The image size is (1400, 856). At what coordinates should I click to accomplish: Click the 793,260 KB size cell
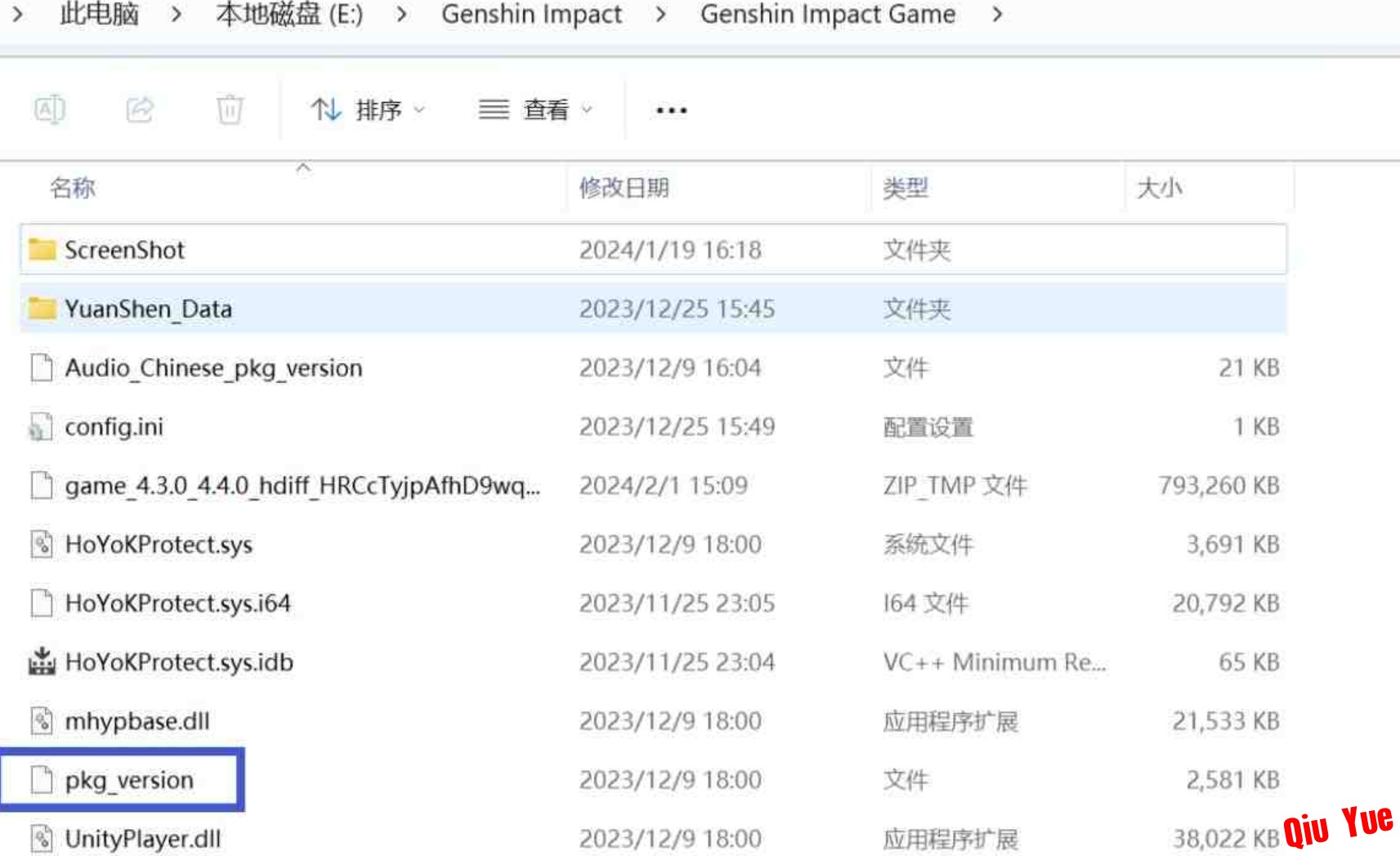(1219, 485)
